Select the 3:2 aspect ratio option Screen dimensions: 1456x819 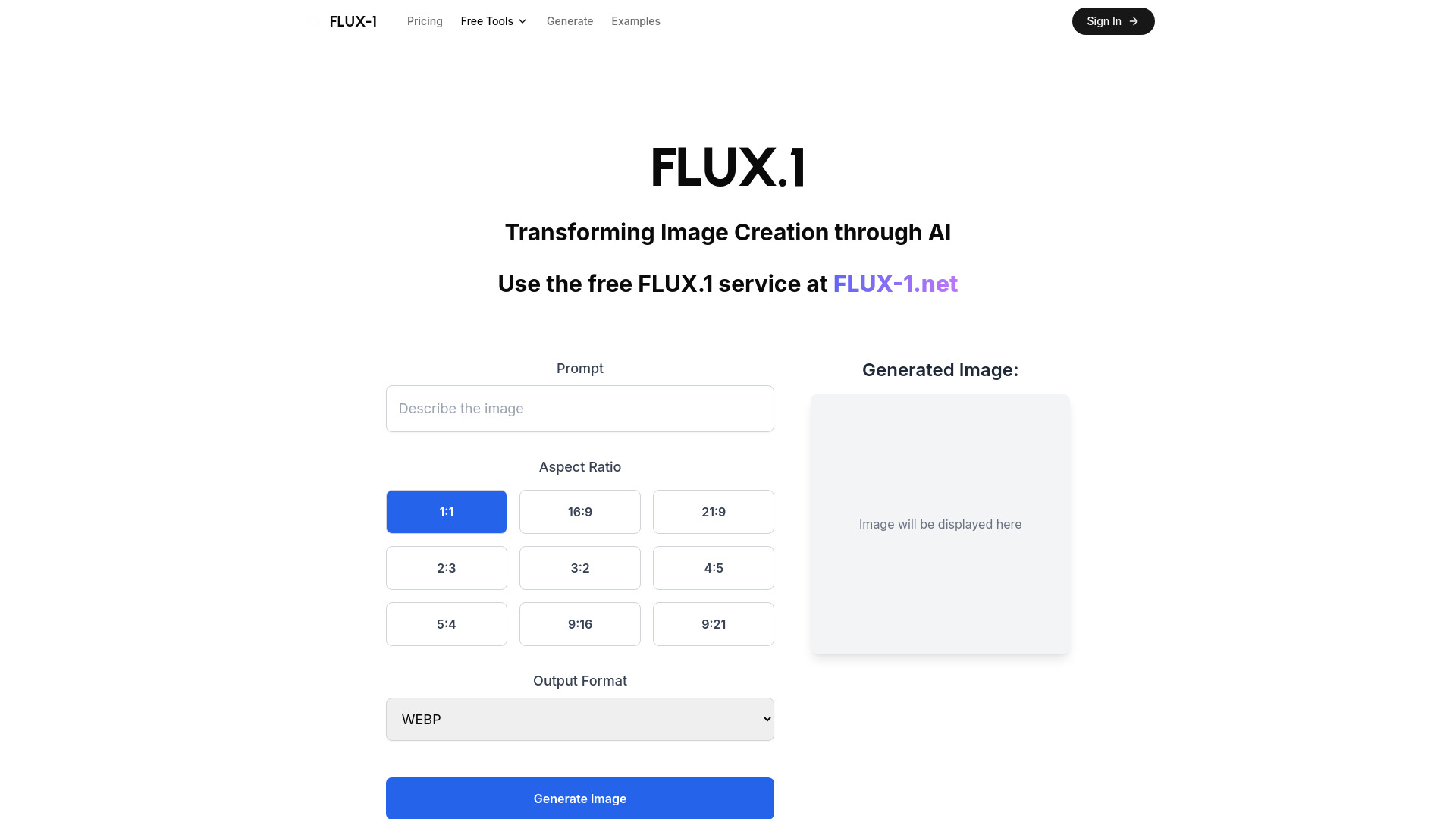tap(580, 568)
